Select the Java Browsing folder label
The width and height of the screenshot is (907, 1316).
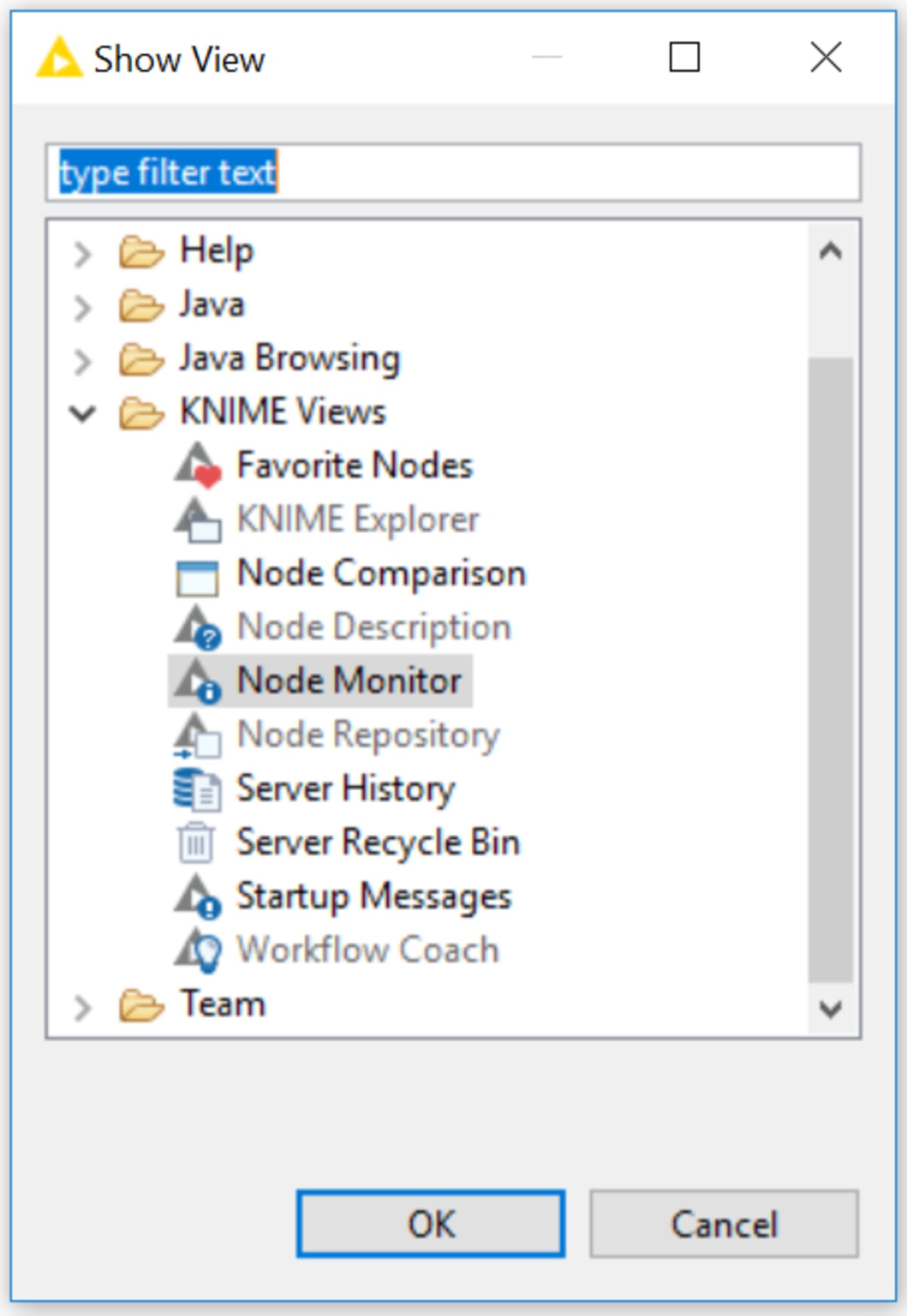point(290,360)
